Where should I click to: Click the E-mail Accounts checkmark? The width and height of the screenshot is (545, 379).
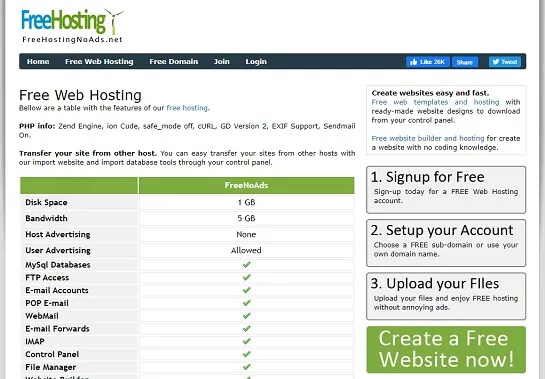(x=246, y=290)
